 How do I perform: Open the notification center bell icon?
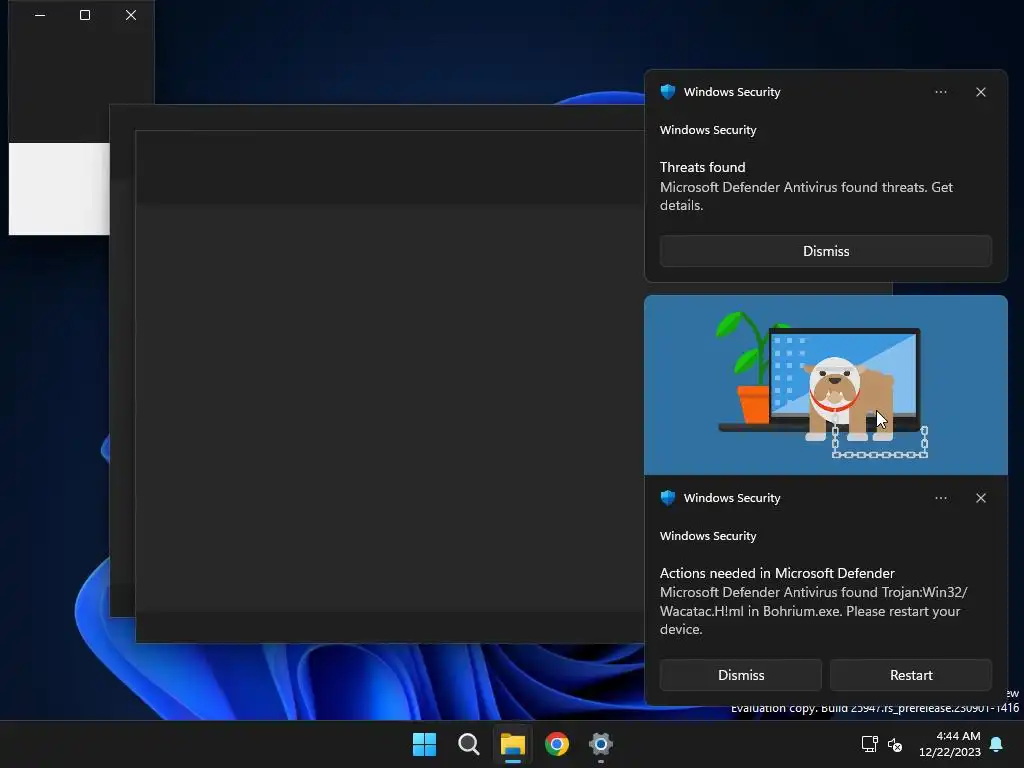(997, 744)
